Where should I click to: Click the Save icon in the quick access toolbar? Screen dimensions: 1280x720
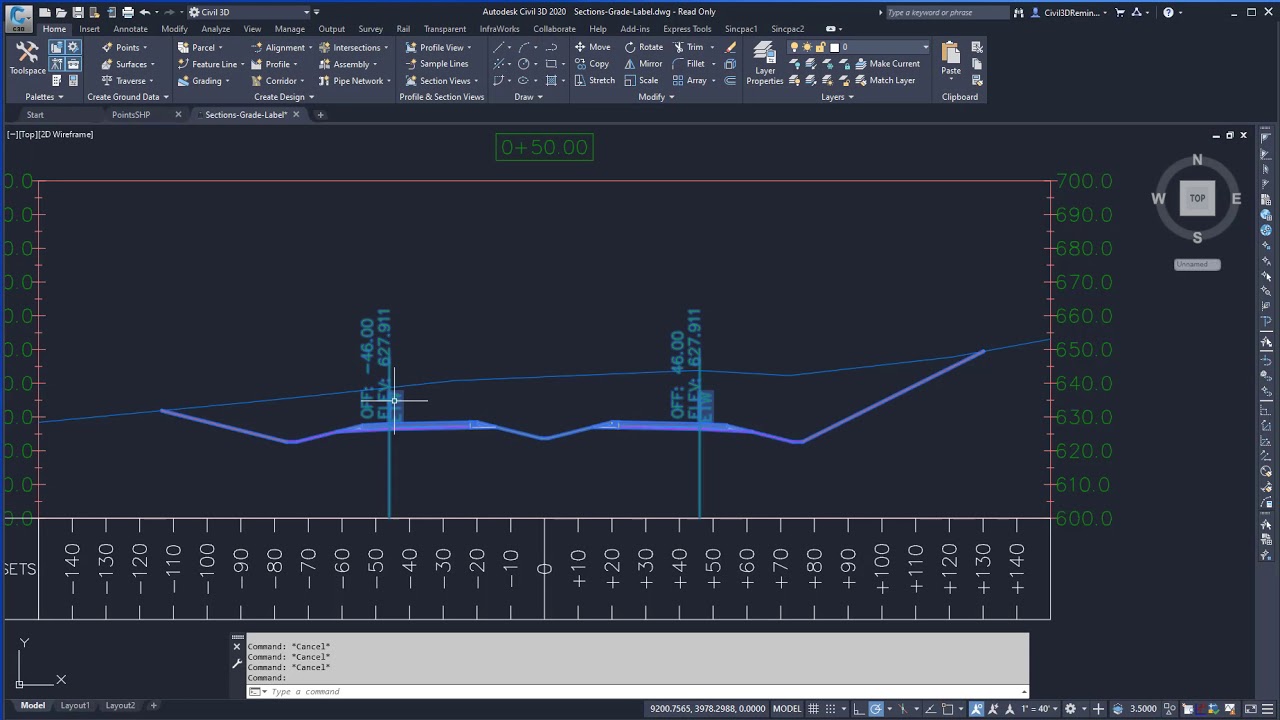tap(78, 12)
